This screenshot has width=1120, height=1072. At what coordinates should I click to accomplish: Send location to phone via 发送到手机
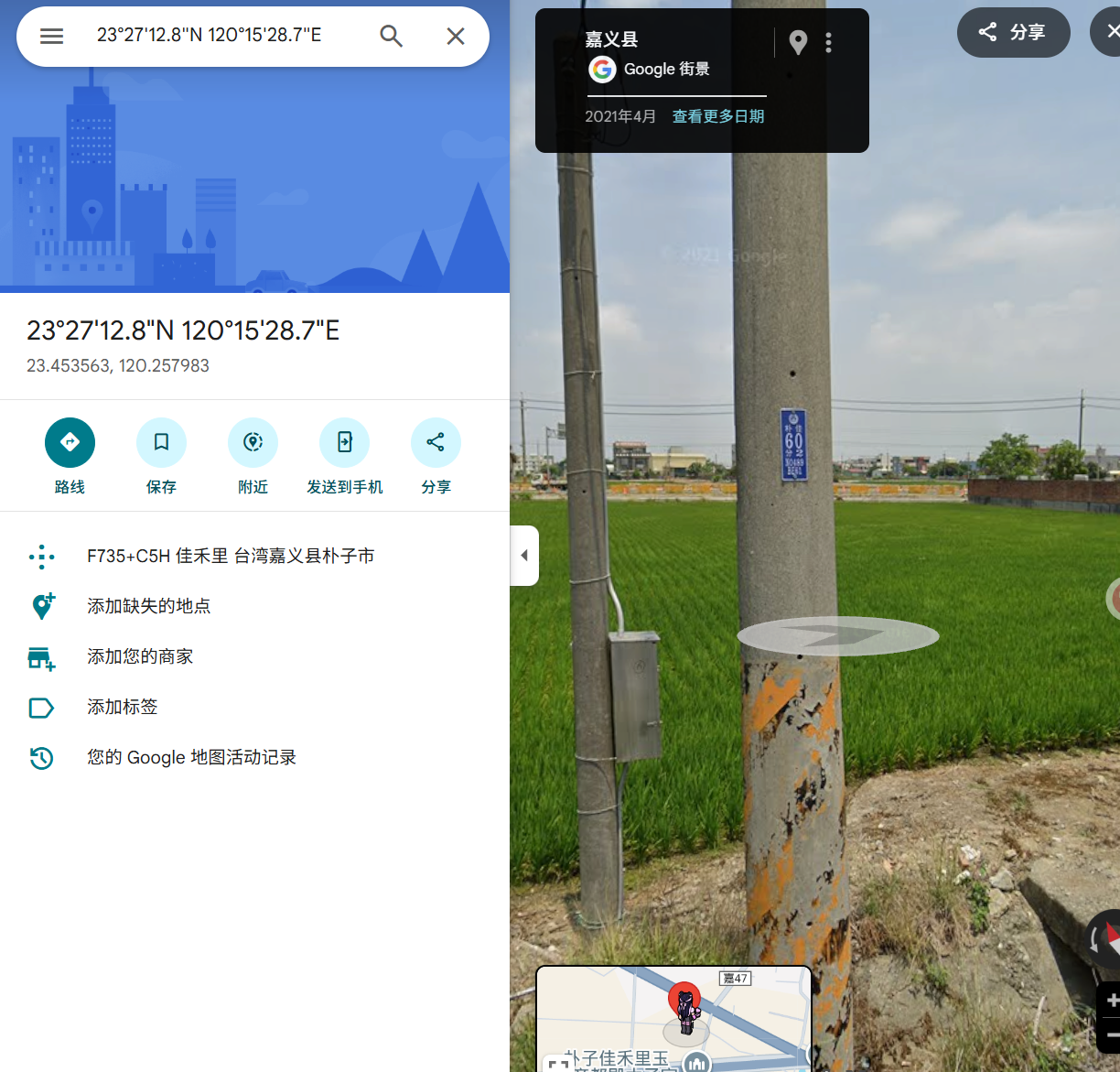coord(344,443)
